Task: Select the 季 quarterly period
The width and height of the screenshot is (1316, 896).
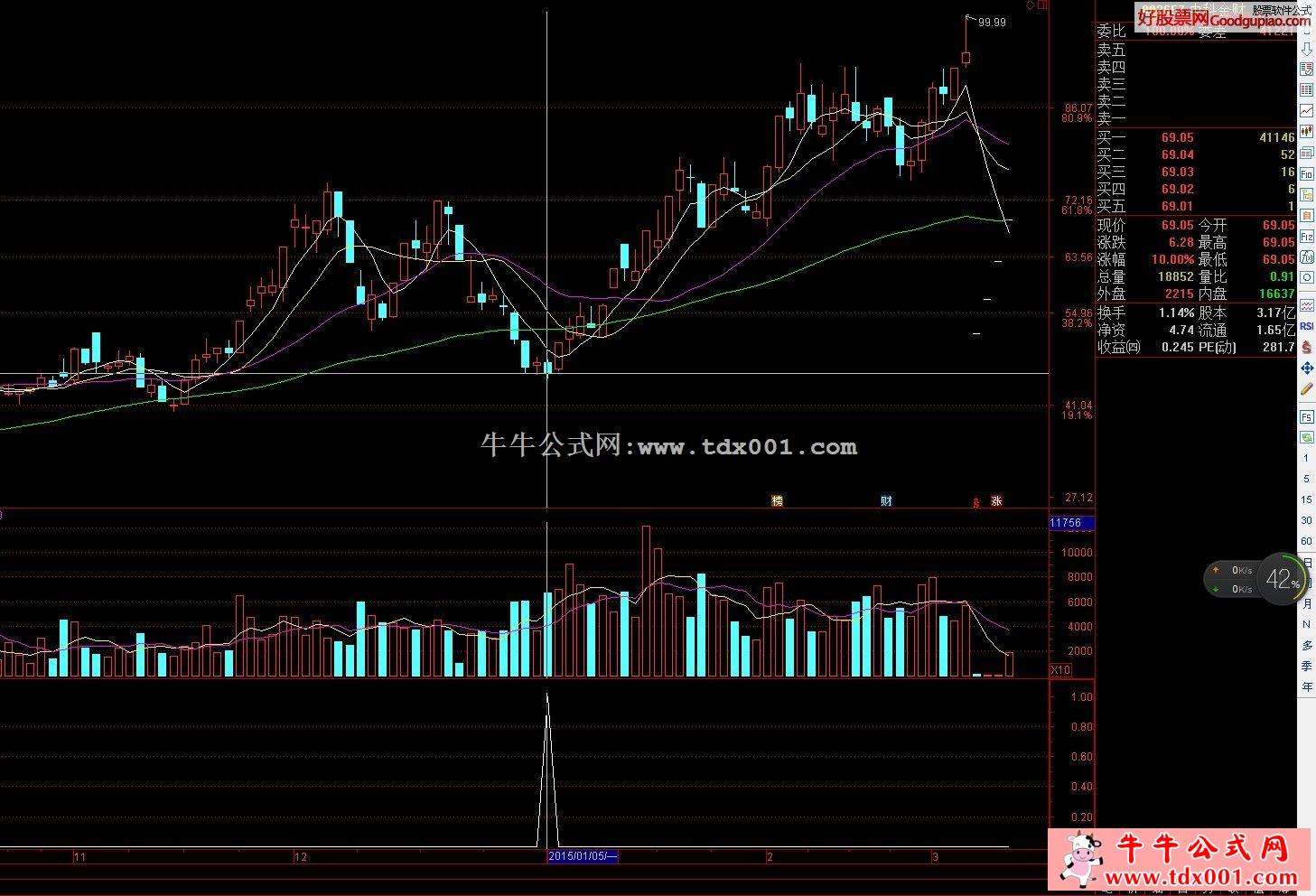Action: tap(1307, 666)
